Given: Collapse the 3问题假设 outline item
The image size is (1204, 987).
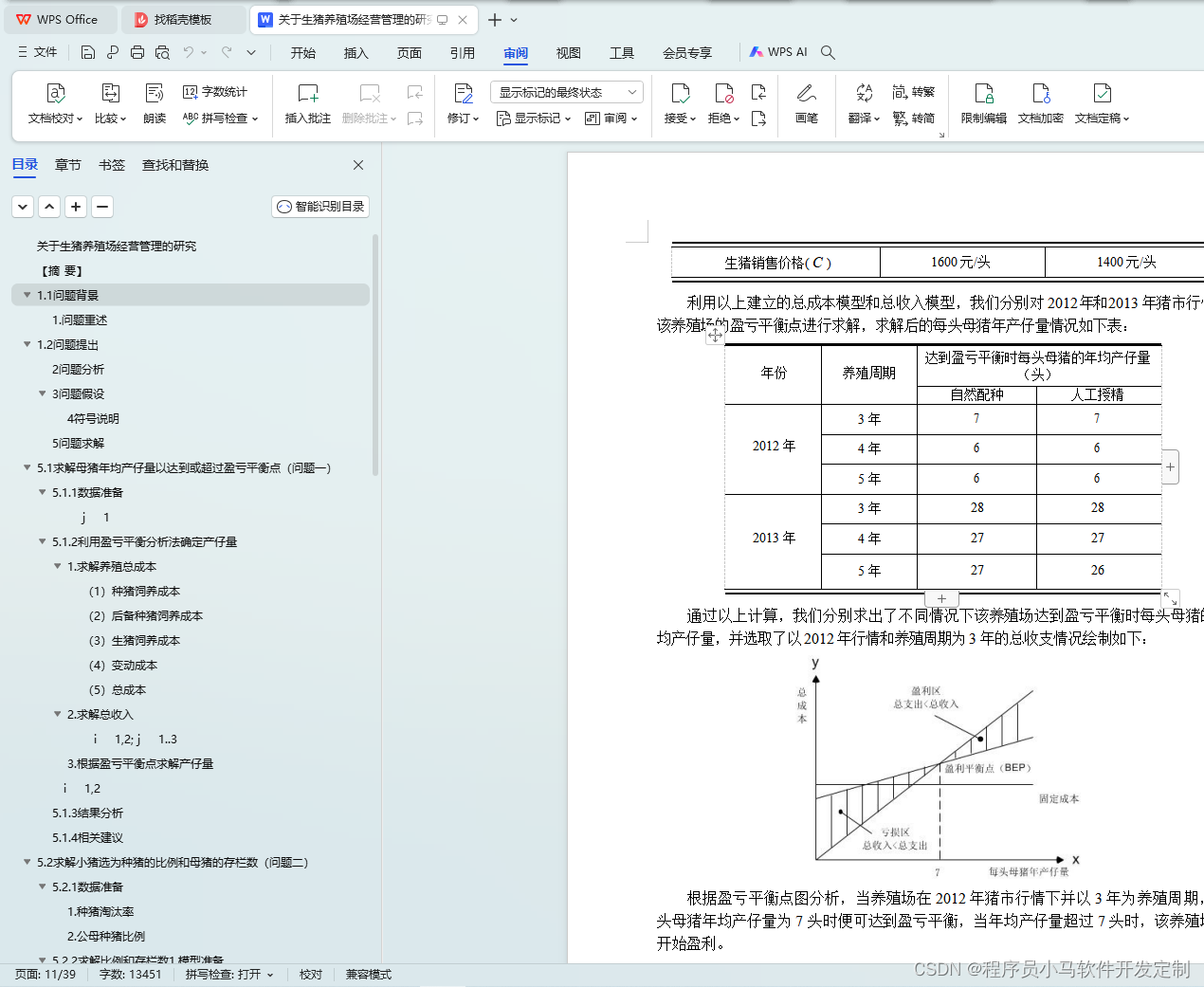Looking at the screenshot, I should 43,393.
